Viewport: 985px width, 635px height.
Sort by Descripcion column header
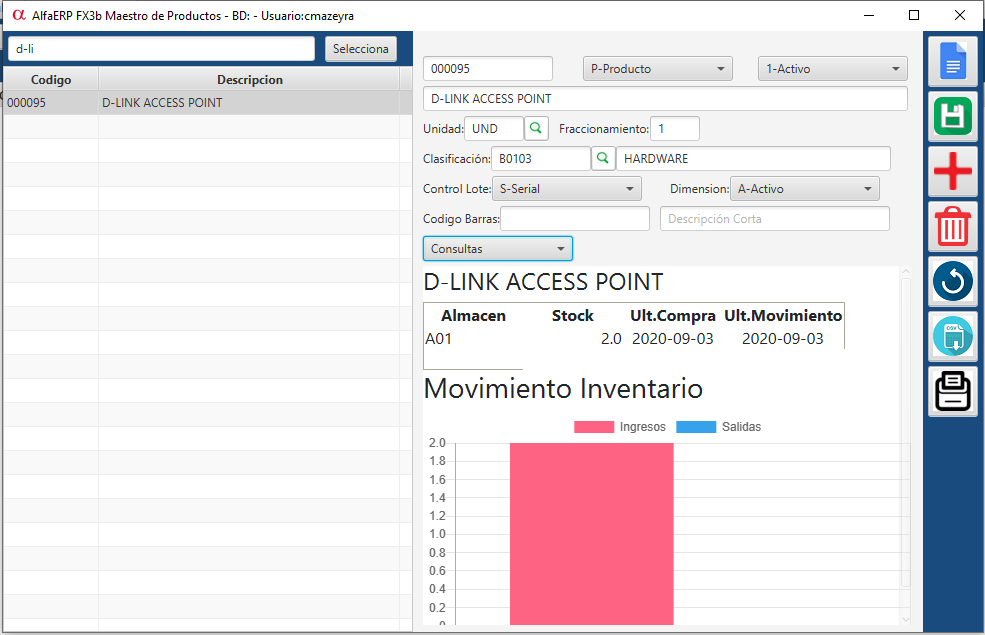point(249,80)
